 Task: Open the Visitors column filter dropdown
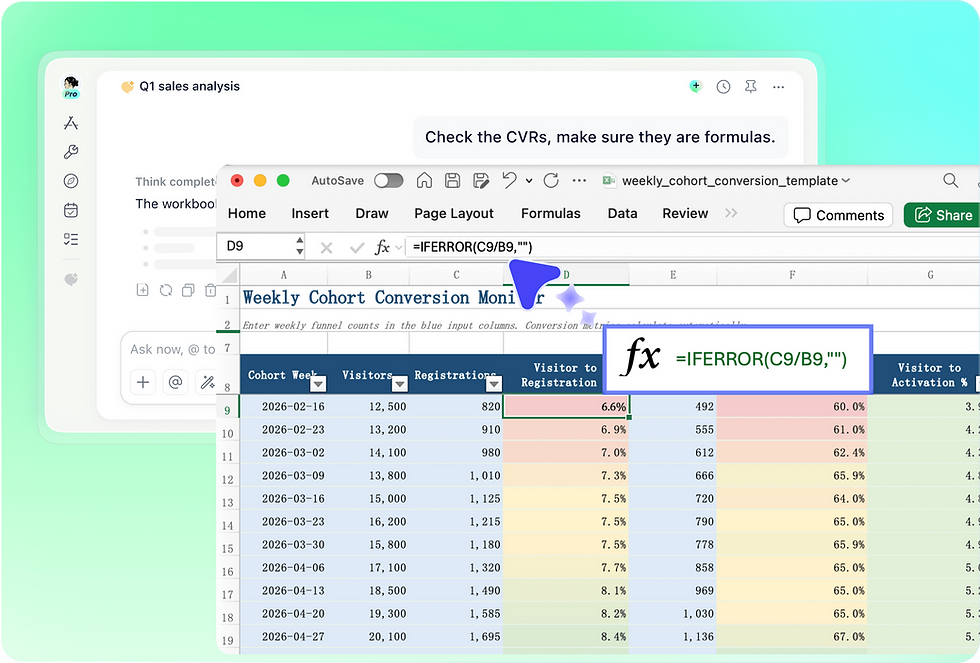[x=399, y=384]
